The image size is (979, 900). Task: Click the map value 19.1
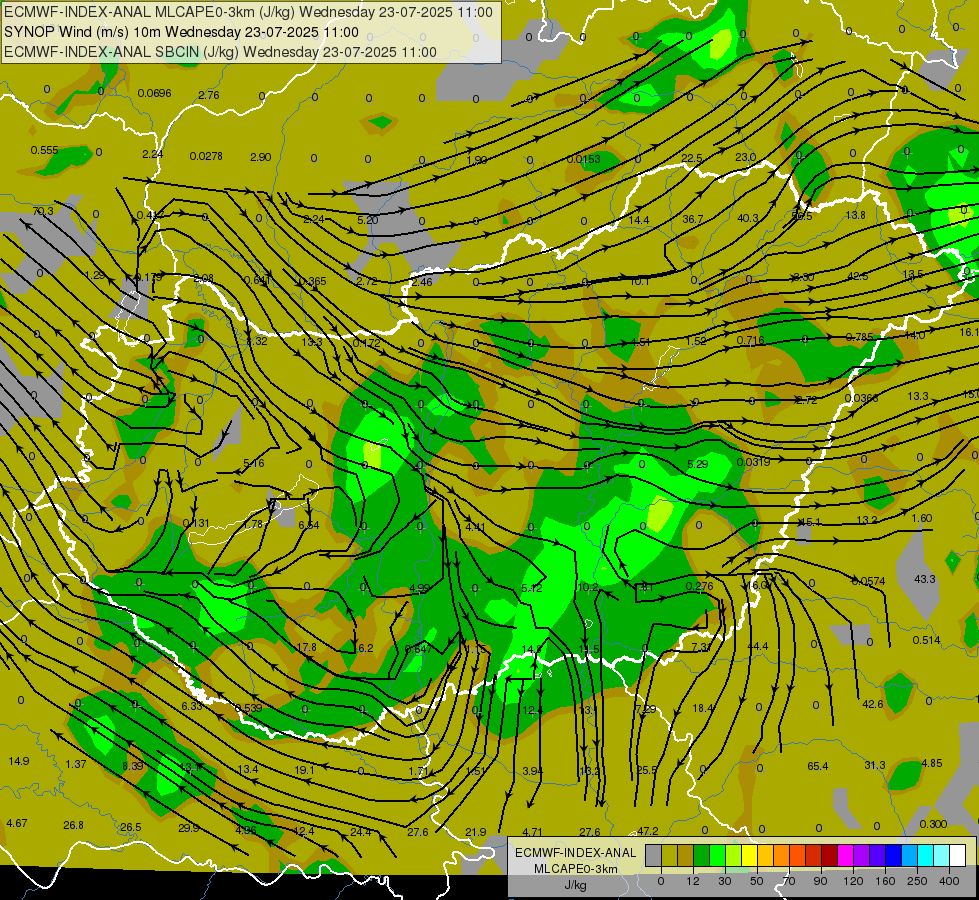304,770
